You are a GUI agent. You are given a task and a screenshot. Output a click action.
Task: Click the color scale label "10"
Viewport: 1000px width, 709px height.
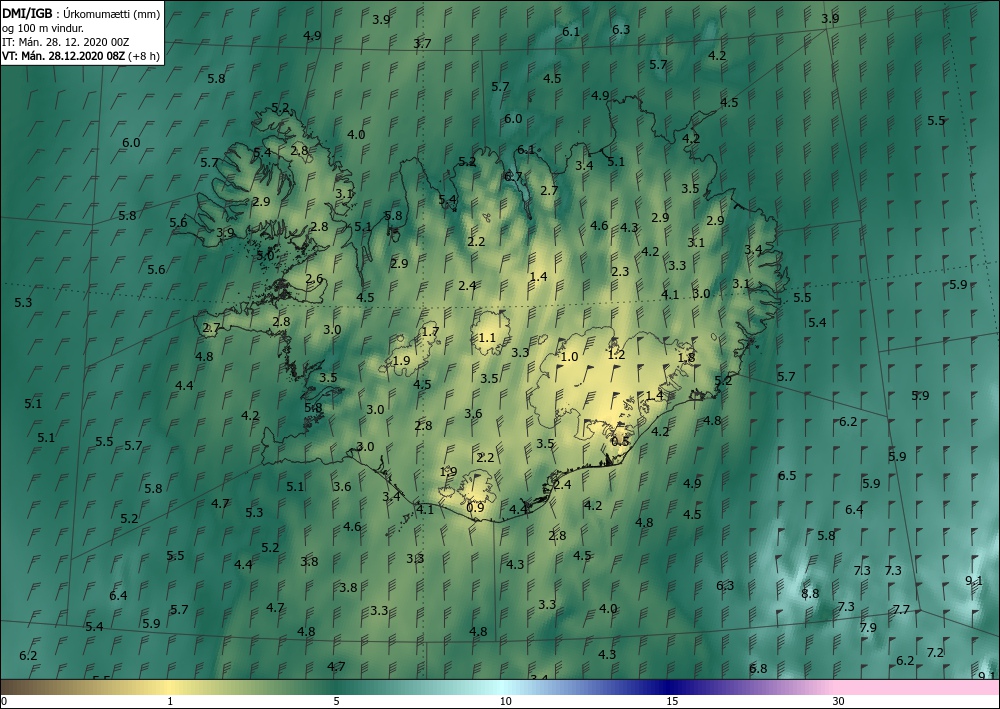point(505,702)
